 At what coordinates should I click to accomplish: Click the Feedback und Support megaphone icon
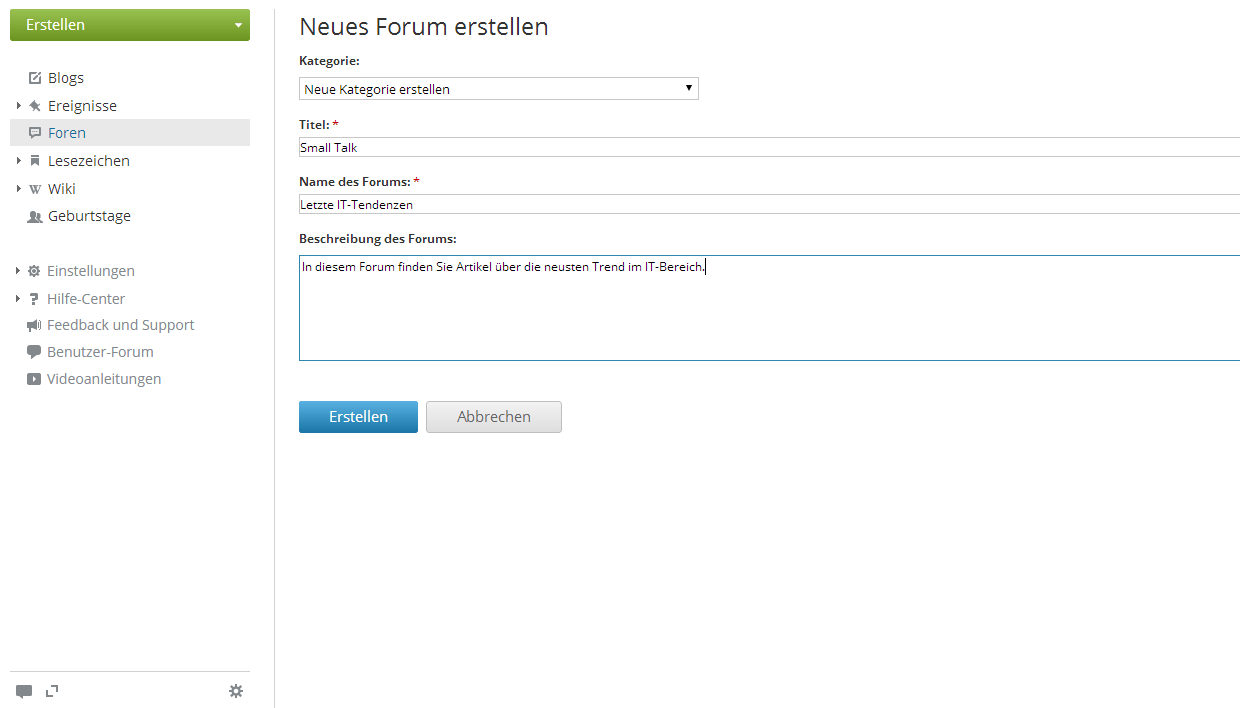pyautogui.click(x=34, y=325)
